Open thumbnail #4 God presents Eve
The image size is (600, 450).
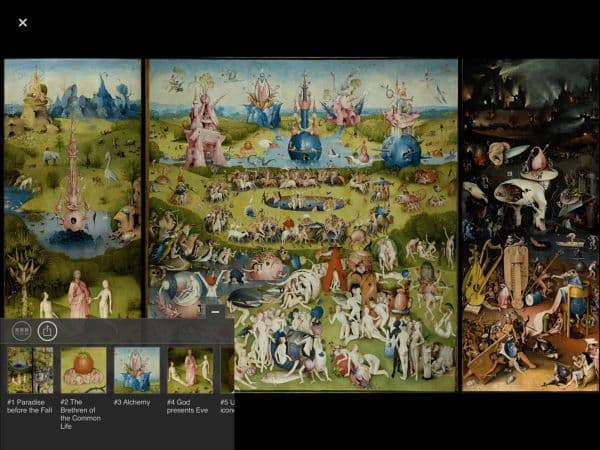pos(190,370)
